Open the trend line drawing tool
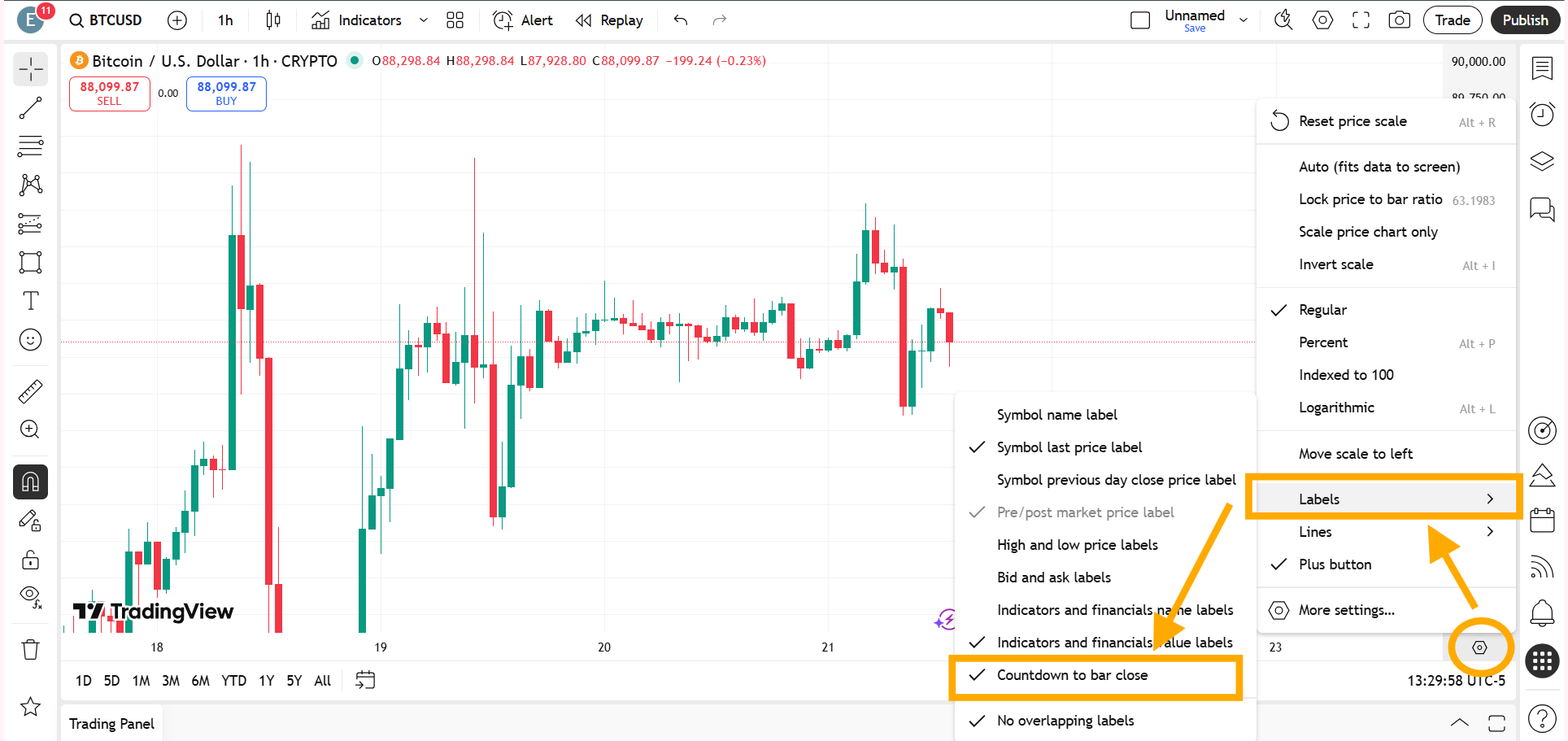The image size is (1568, 741). click(x=30, y=107)
